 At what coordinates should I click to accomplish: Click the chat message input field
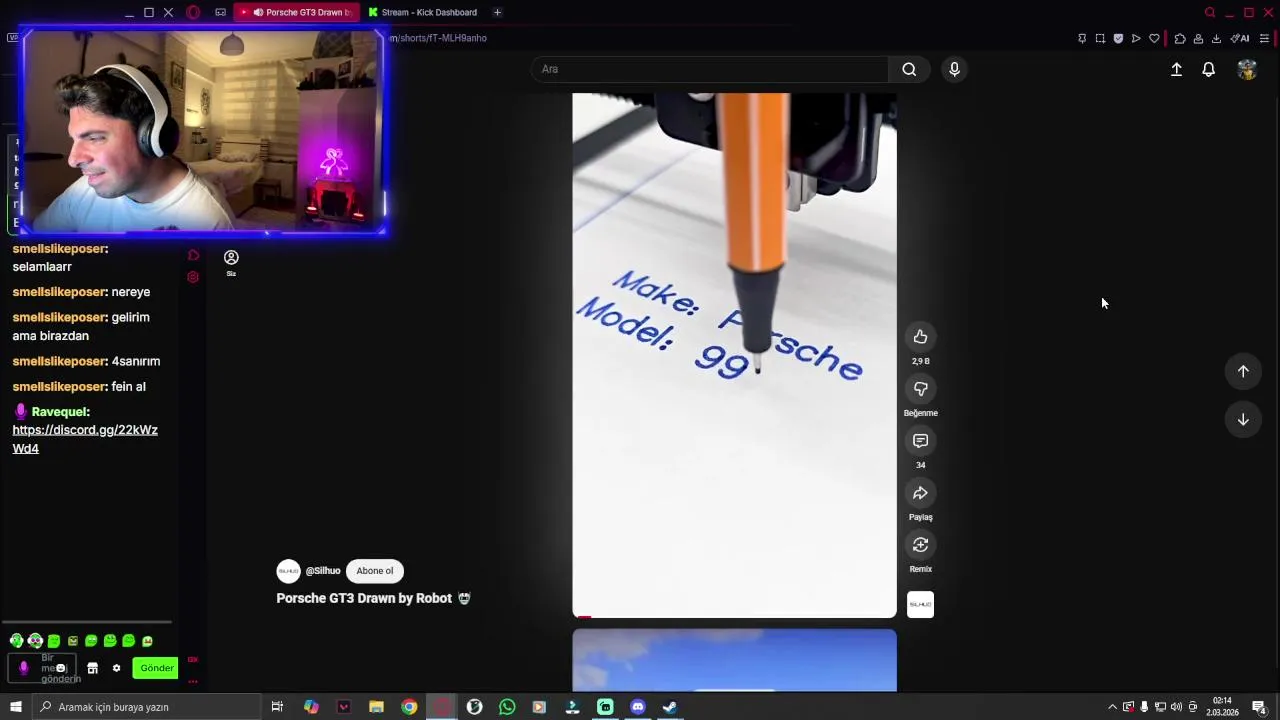click(42, 668)
